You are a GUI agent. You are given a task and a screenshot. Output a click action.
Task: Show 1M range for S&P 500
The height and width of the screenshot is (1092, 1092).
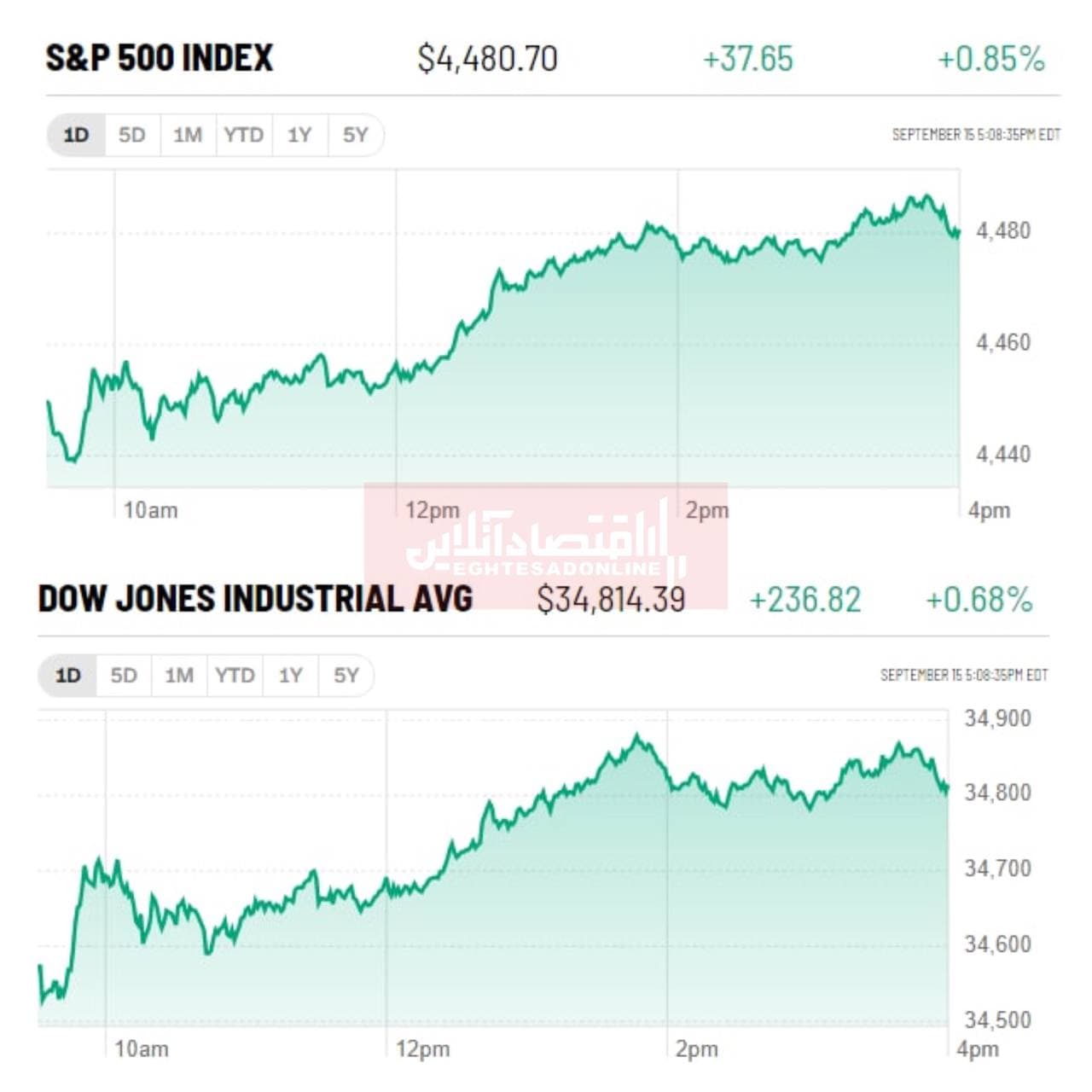pyautogui.click(x=188, y=135)
